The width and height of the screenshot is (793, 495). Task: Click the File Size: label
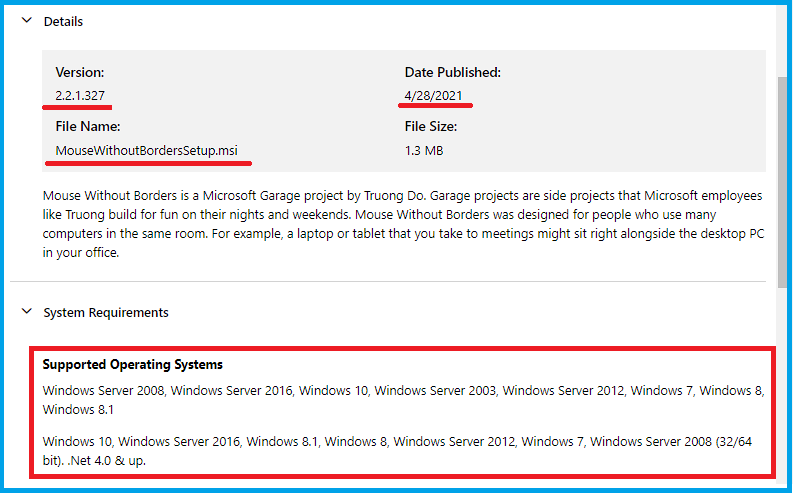[431, 126]
